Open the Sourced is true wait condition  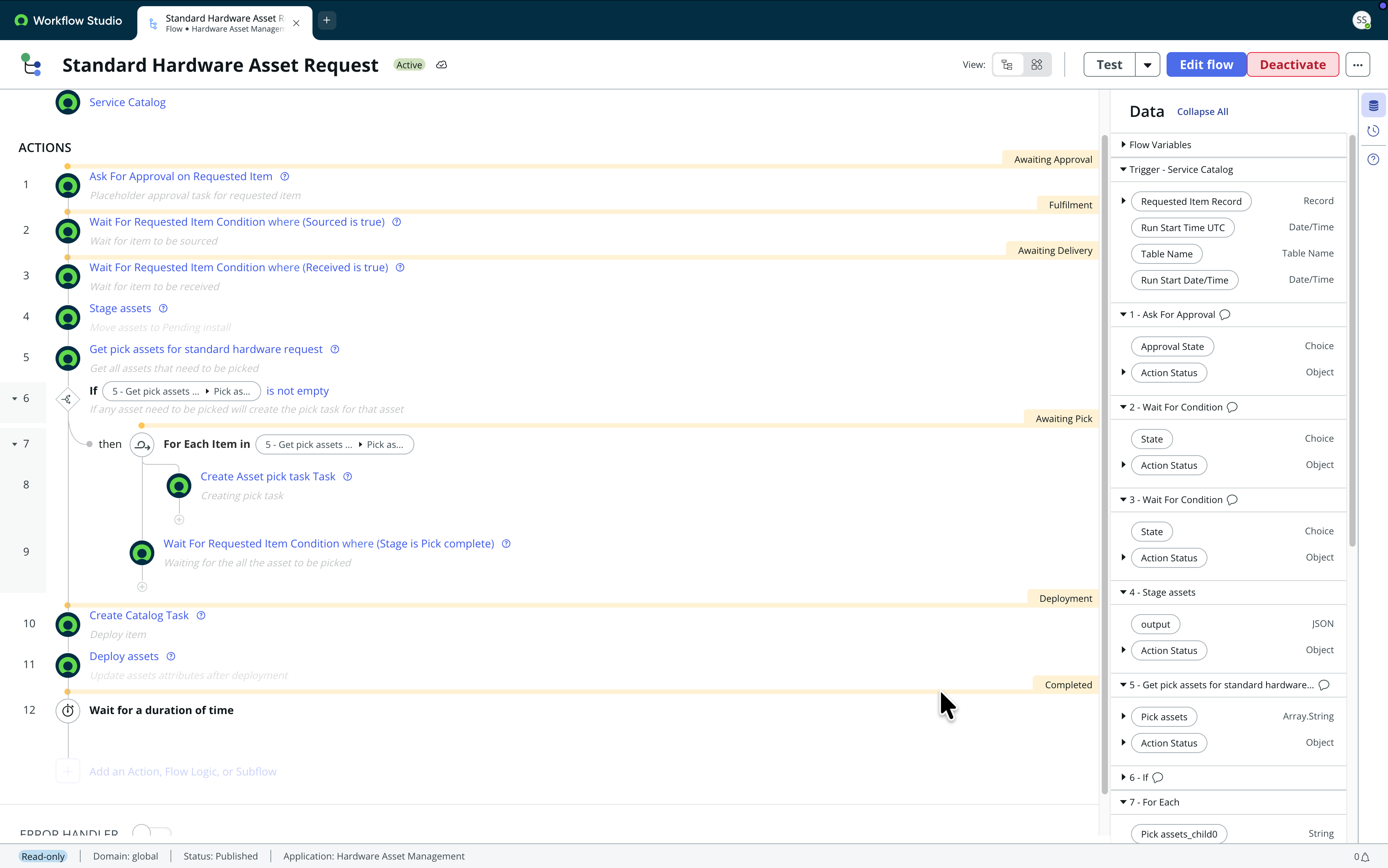237,221
